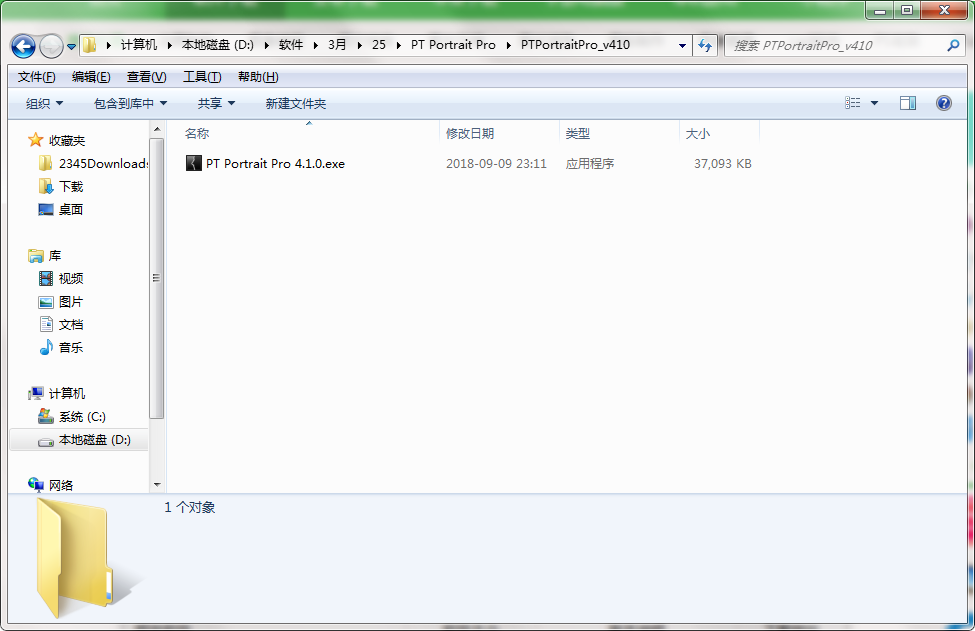Open the 文档 library
Screen dimensions: 975x631
[x=71, y=325]
